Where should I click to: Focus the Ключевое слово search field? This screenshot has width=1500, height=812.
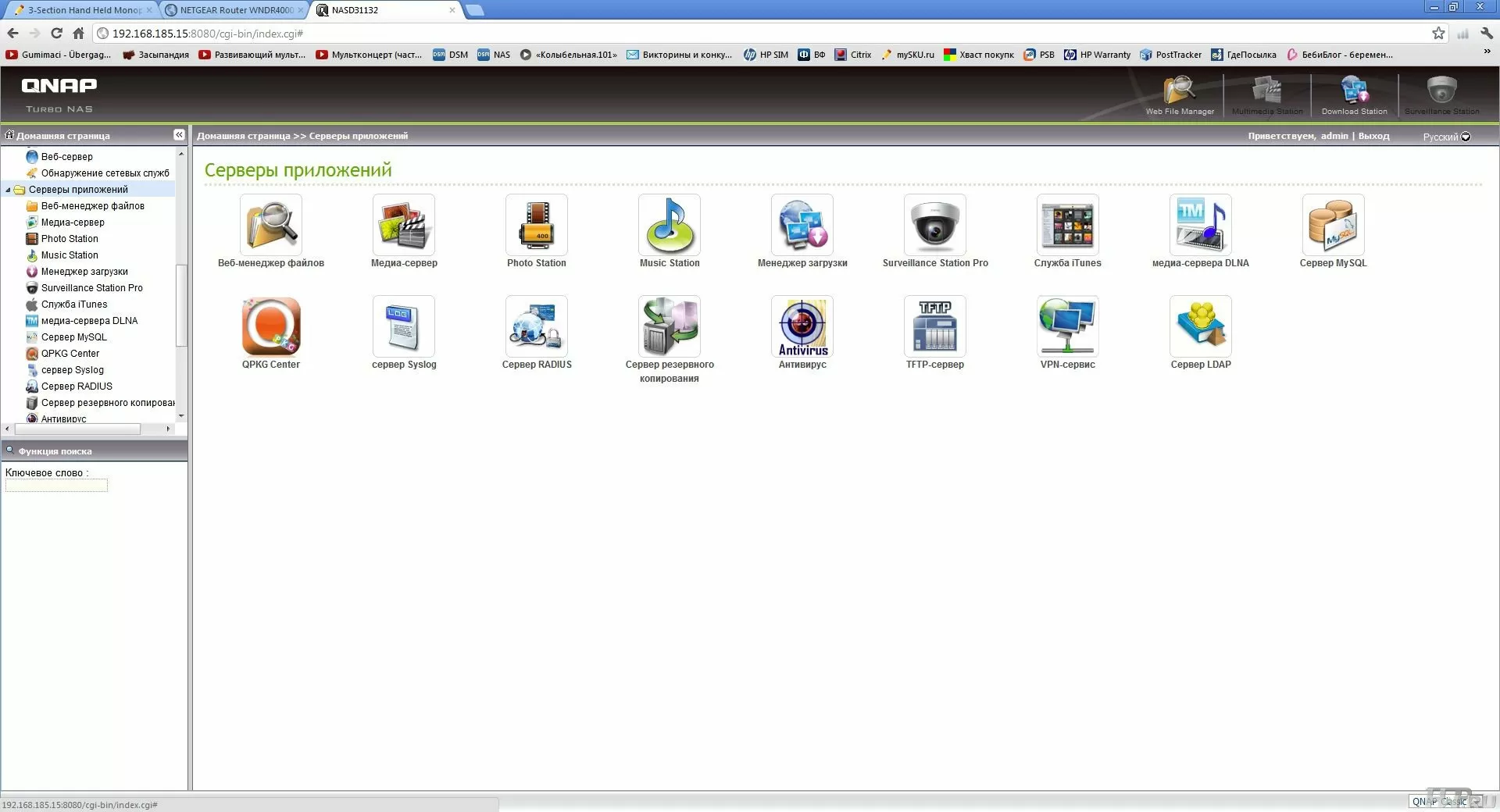pyautogui.click(x=56, y=486)
